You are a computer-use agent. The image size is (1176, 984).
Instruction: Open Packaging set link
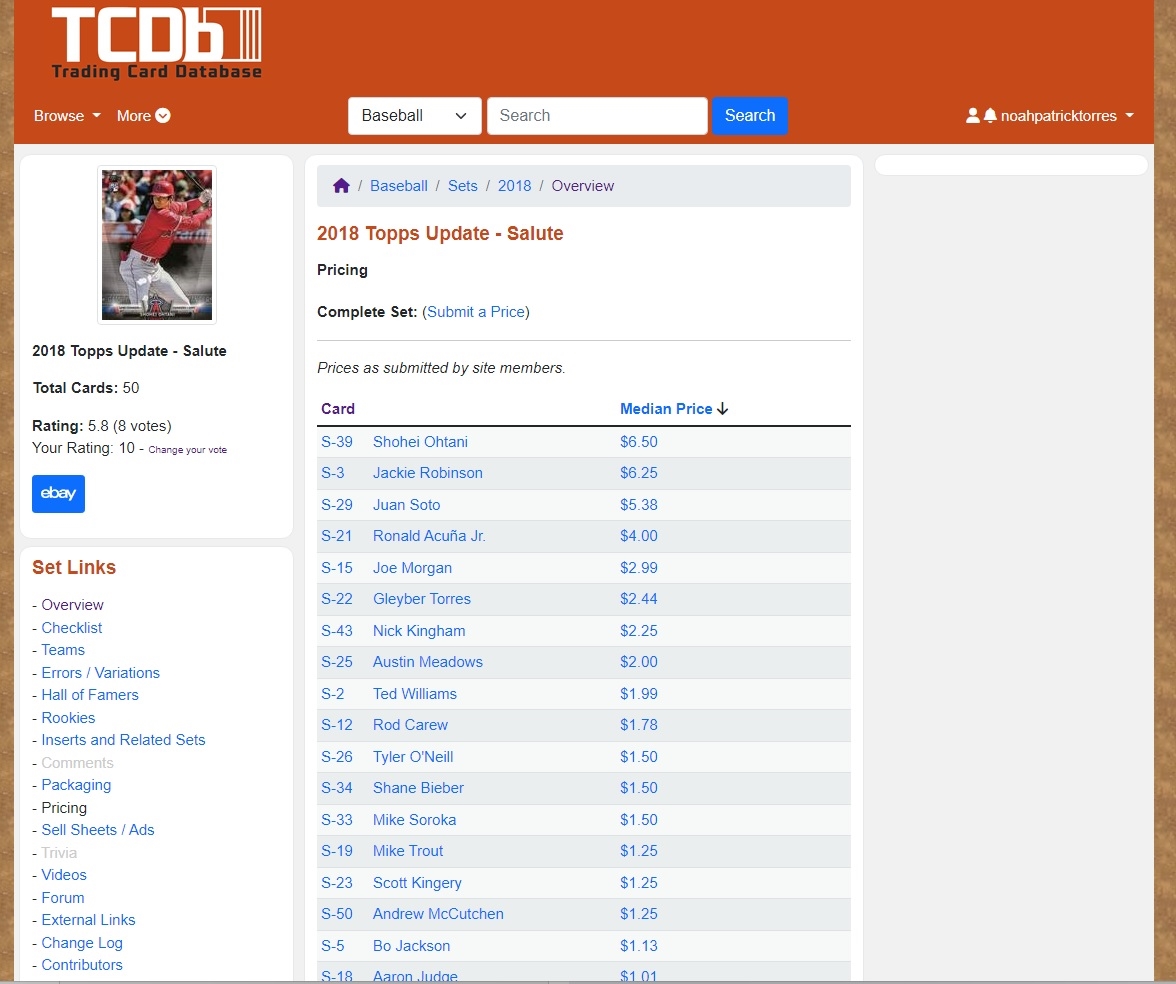(76, 785)
